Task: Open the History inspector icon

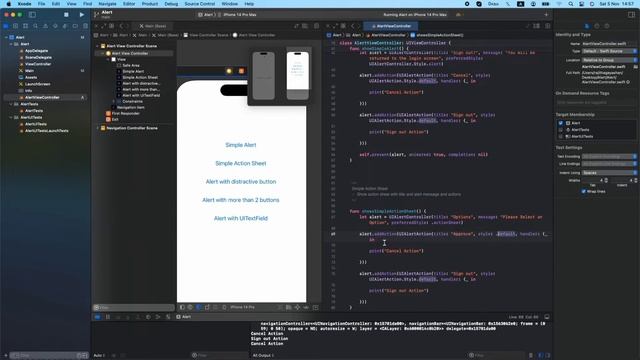Action: [597, 26]
